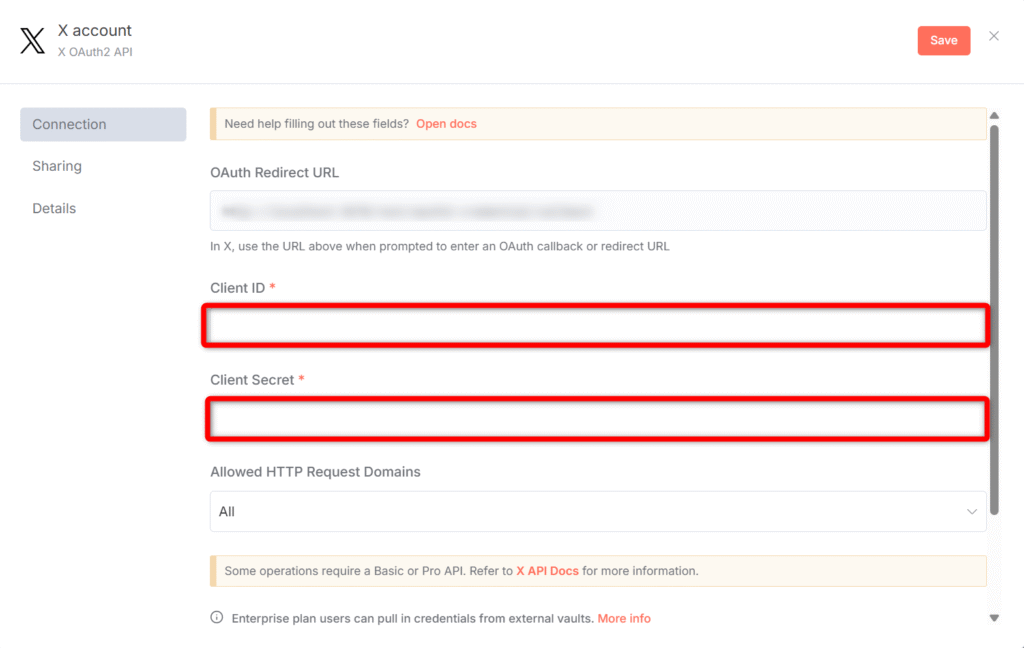Select the OAuth Redirect URL field

click(598, 210)
